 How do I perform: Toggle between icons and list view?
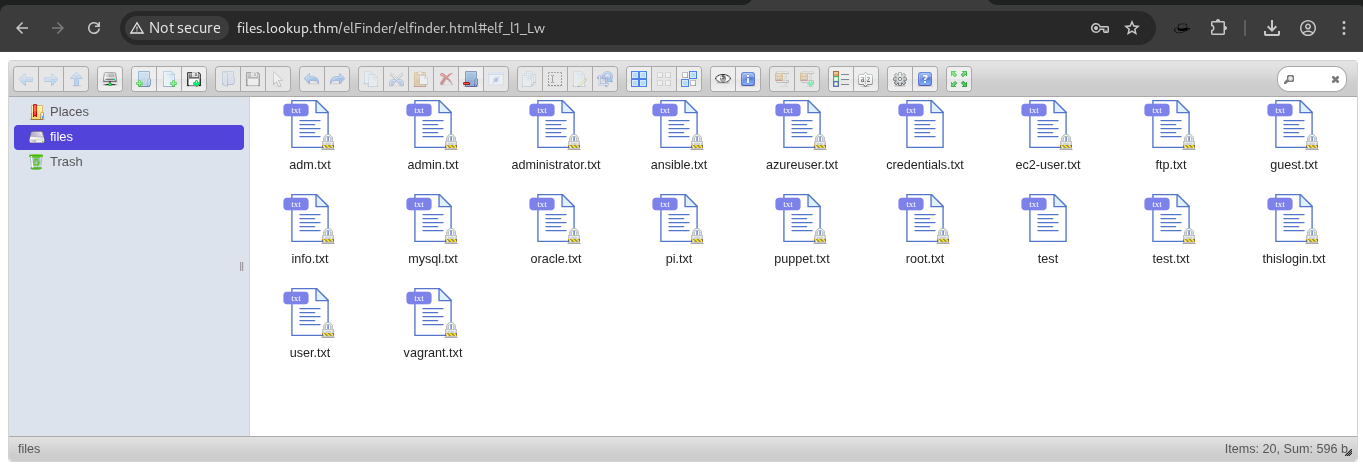tap(840, 79)
